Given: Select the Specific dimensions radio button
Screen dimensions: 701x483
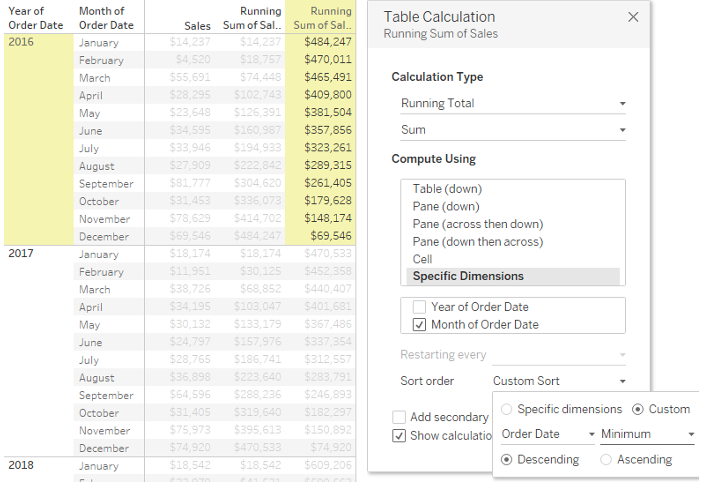Looking at the screenshot, I should point(507,409).
